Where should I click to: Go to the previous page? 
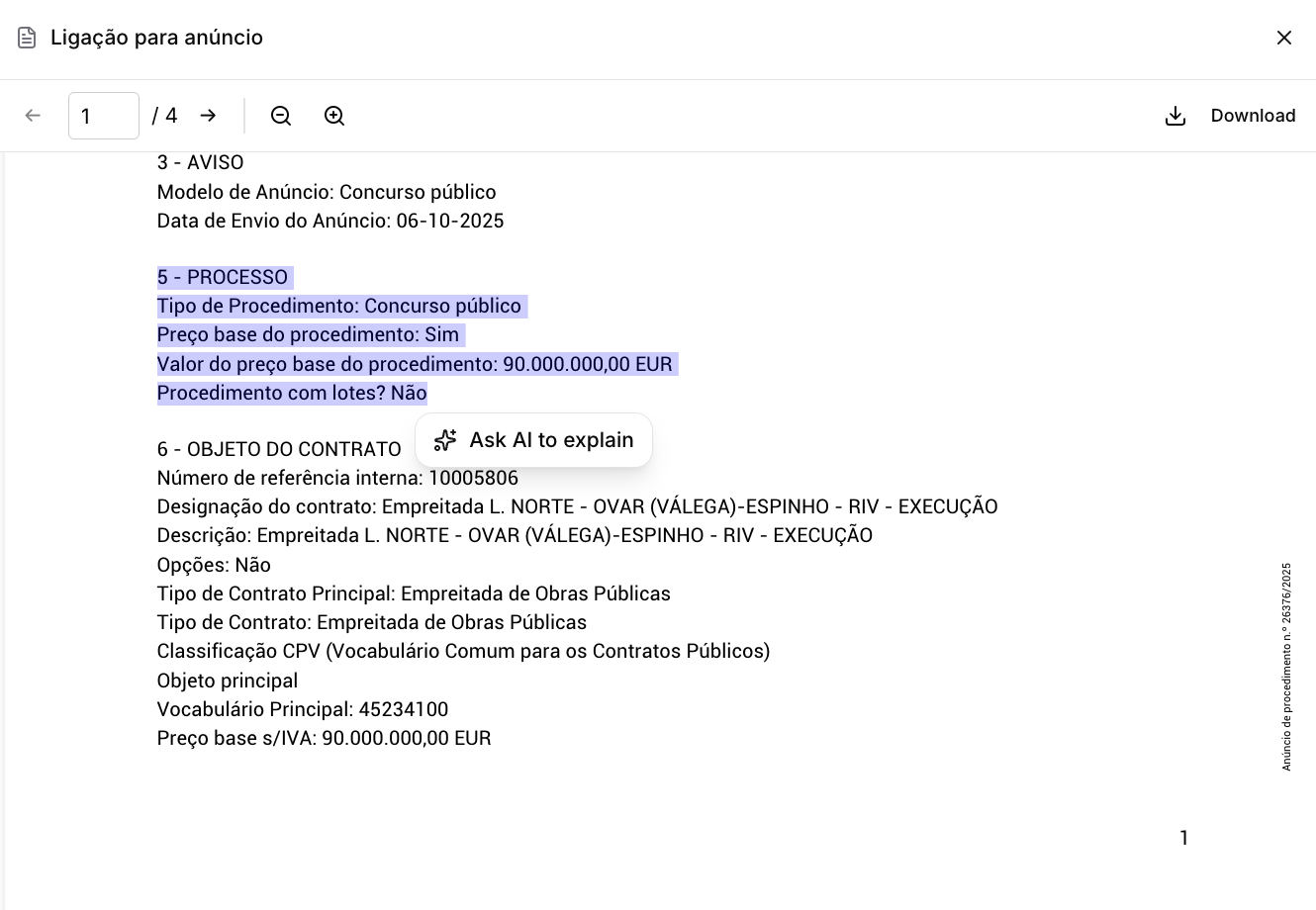(x=33, y=116)
